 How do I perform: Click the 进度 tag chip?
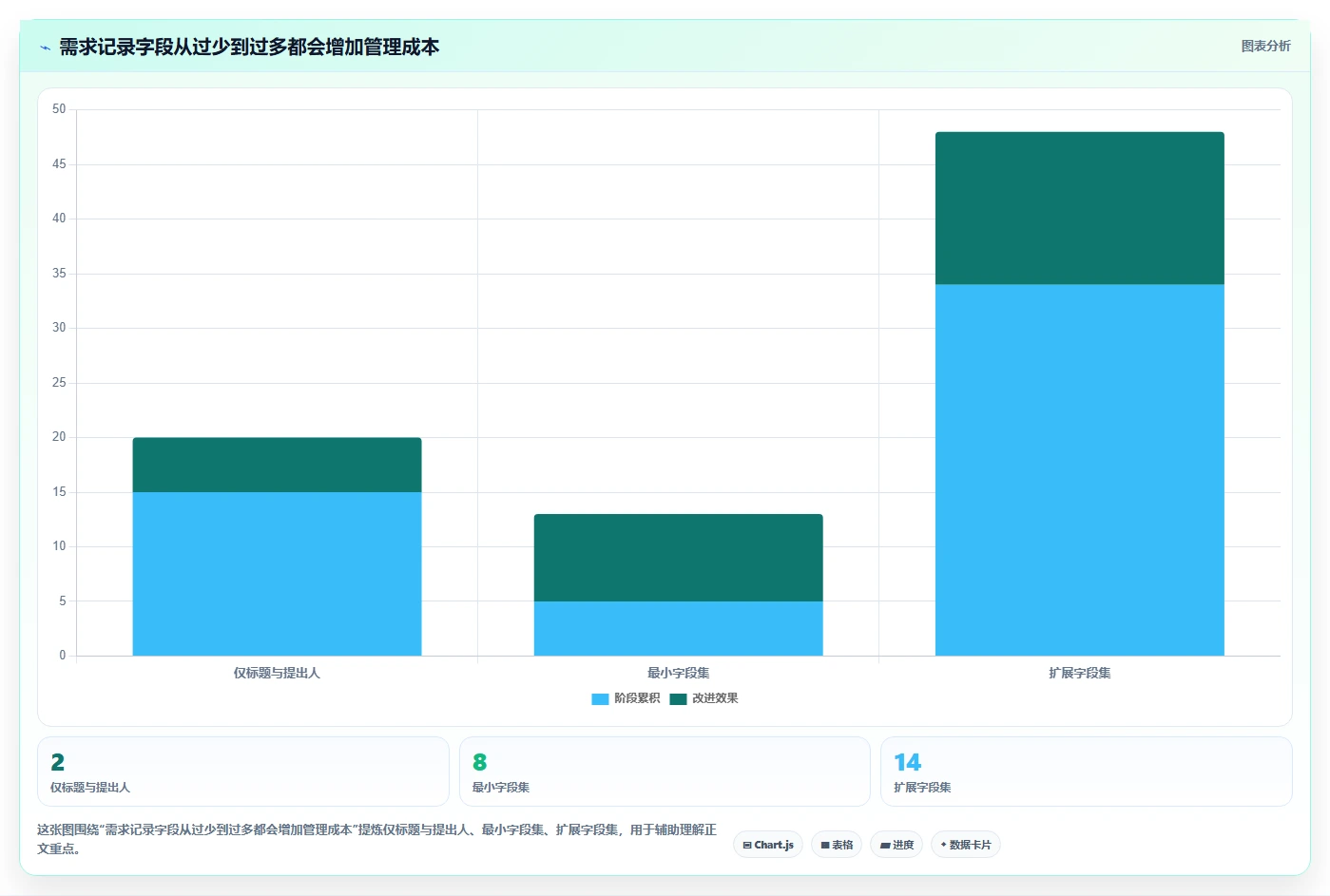pos(896,845)
